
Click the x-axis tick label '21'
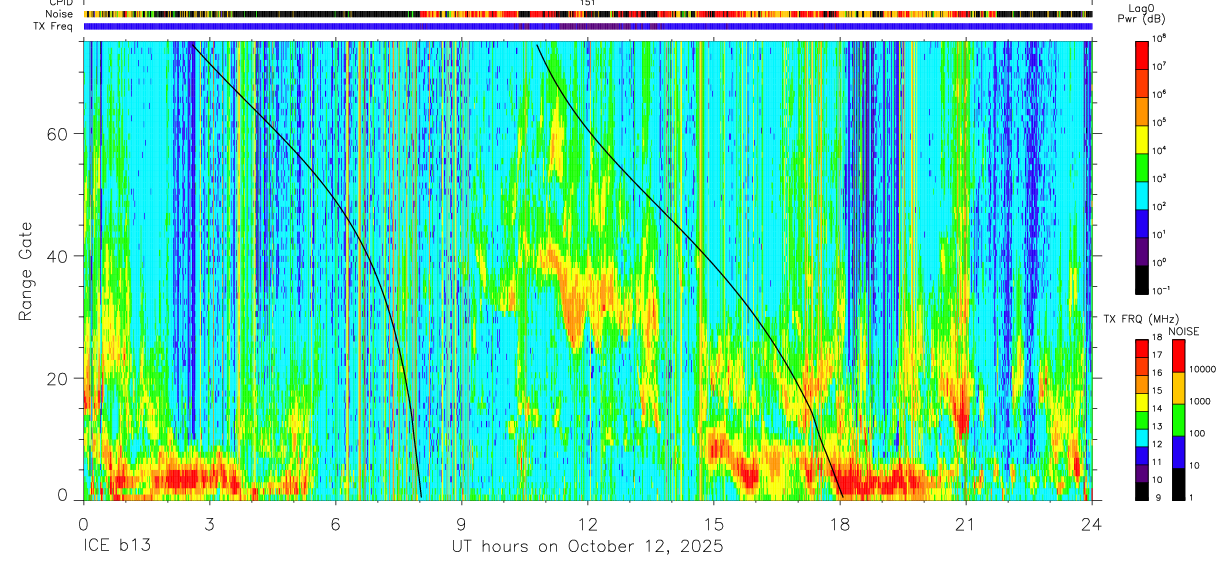coord(966,523)
